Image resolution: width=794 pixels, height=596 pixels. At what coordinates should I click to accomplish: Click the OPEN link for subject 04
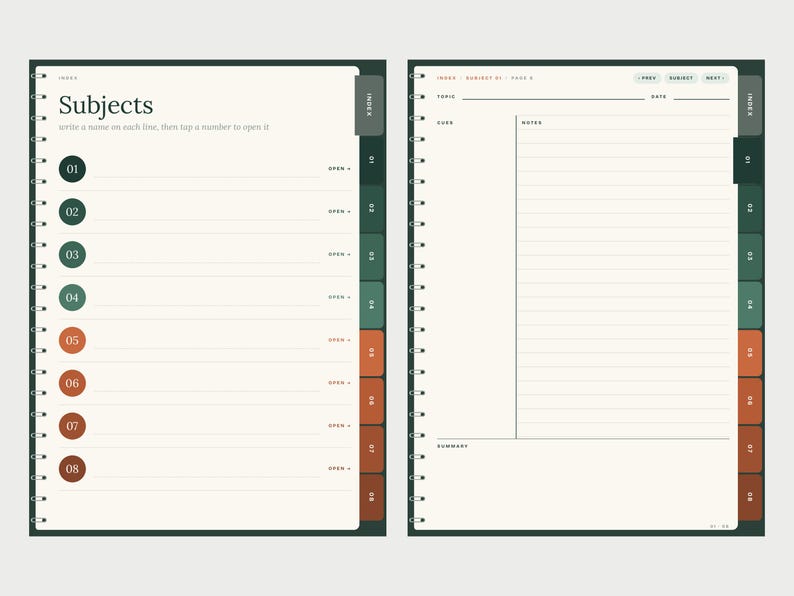click(x=339, y=297)
